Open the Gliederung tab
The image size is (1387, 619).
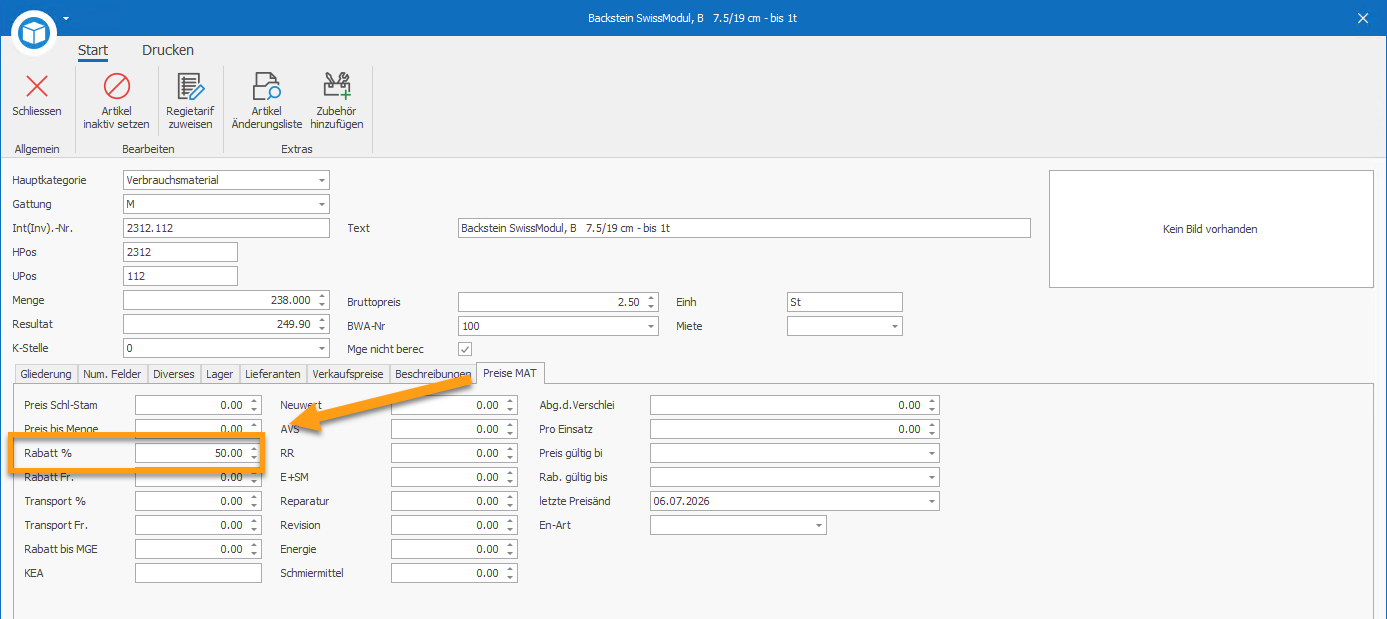click(46, 374)
